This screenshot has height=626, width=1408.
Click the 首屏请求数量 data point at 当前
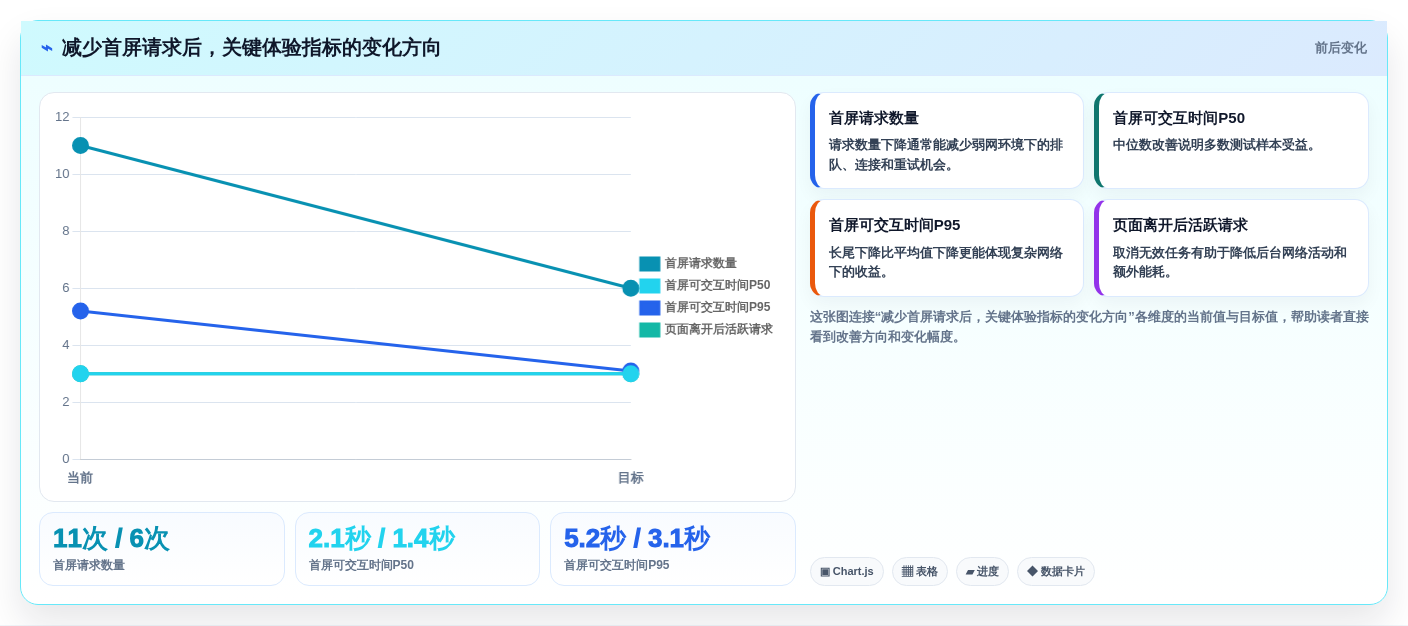(x=81, y=146)
